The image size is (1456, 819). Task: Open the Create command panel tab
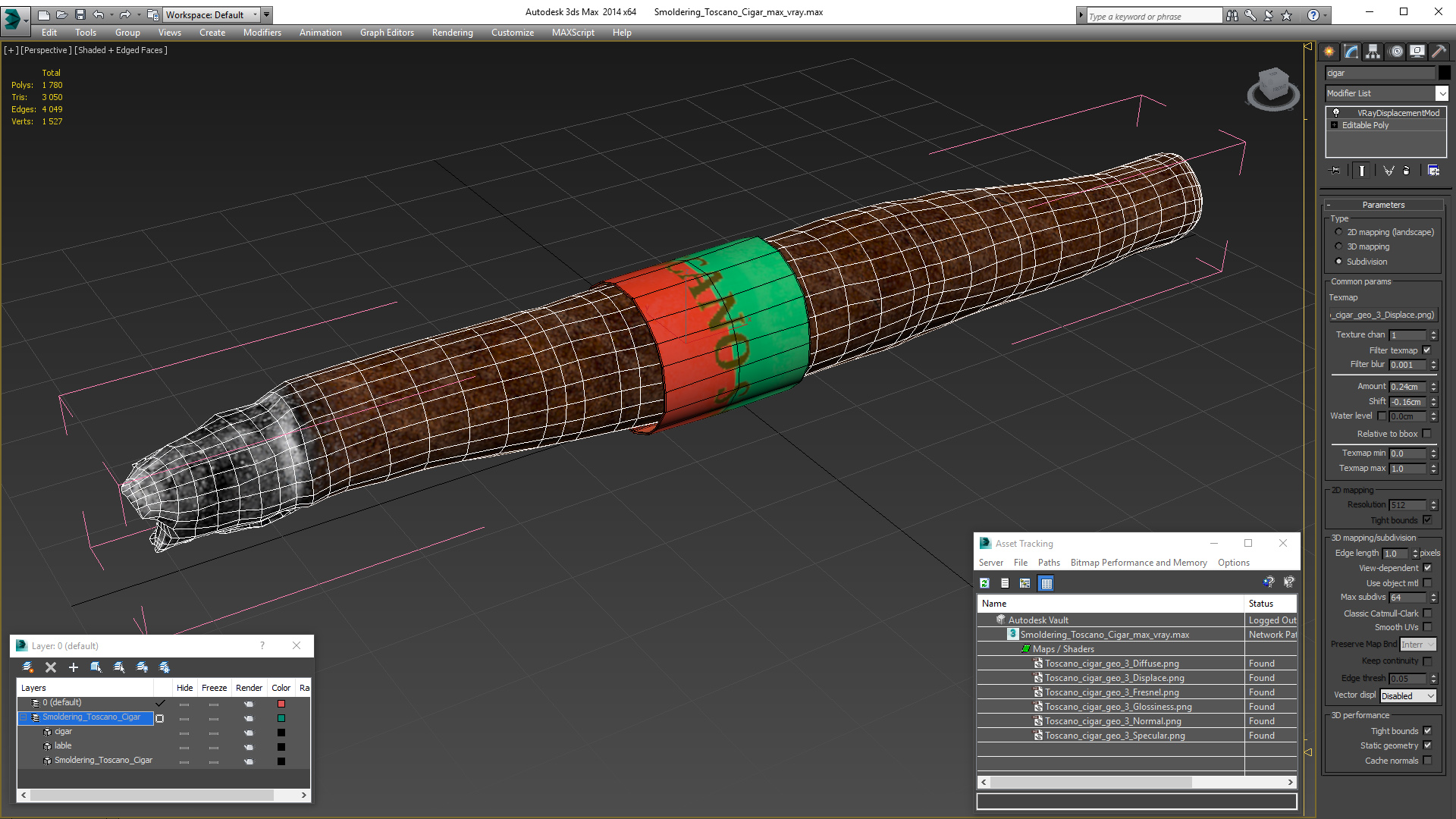[1329, 52]
